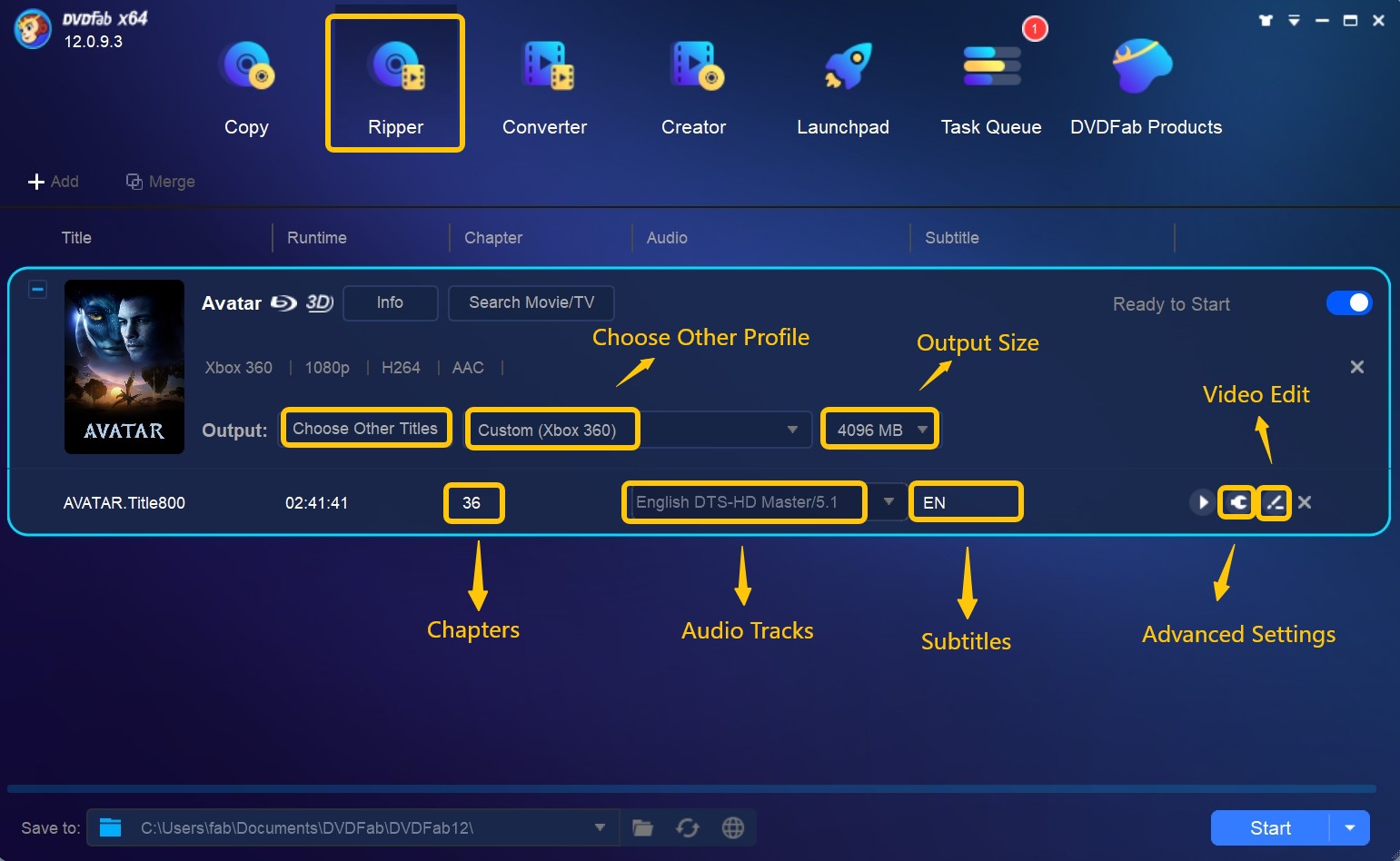Open the EN subtitle selector
Image resolution: width=1400 pixels, height=861 pixels.
[966, 502]
